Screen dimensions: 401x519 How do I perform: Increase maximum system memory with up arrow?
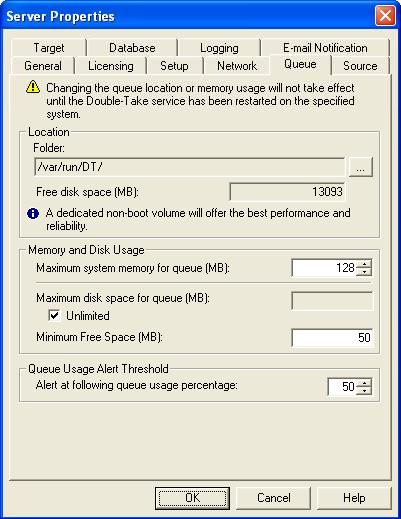[364, 264]
